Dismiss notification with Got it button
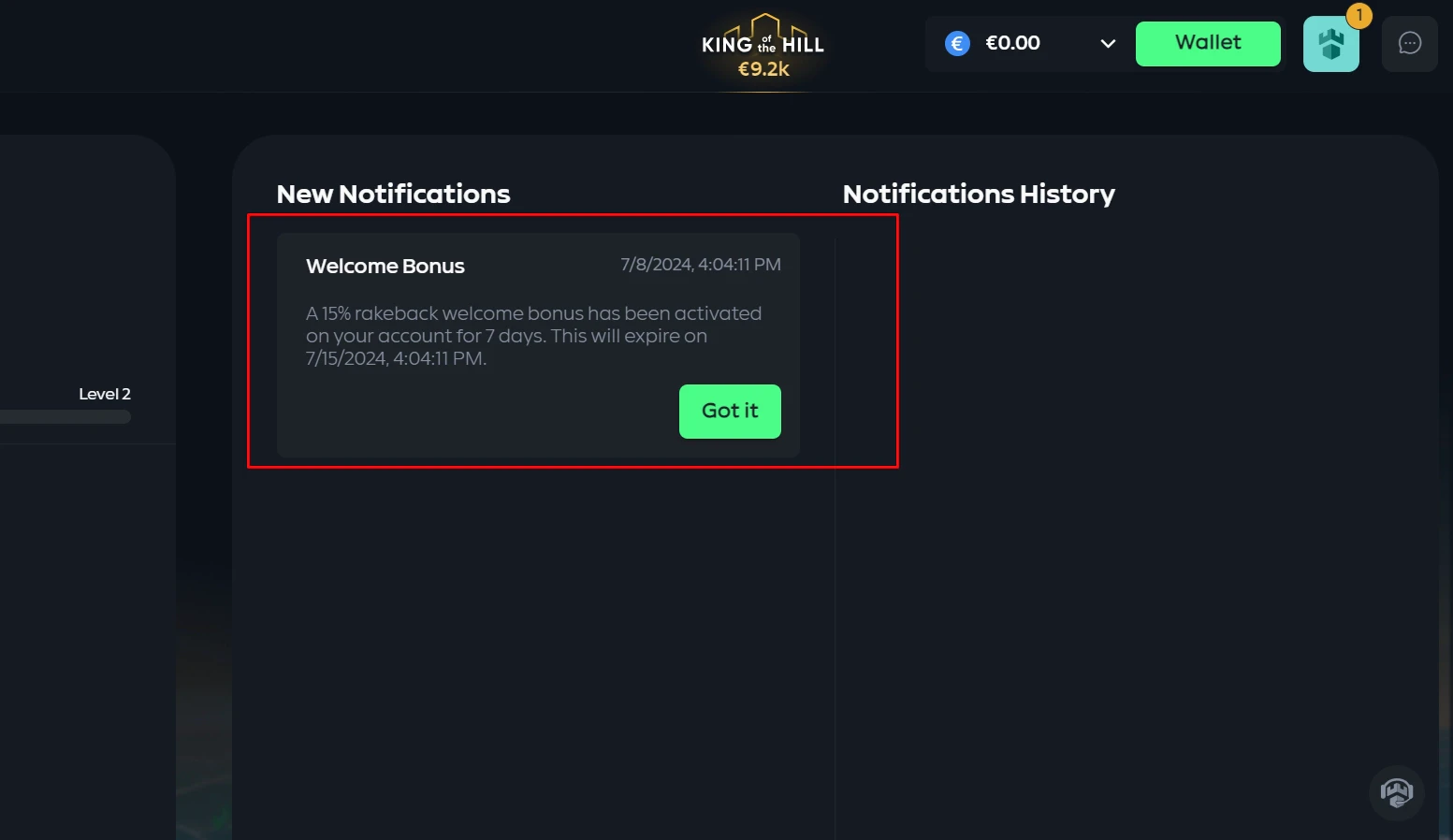The width and height of the screenshot is (1453, 840). coord(730,412)
